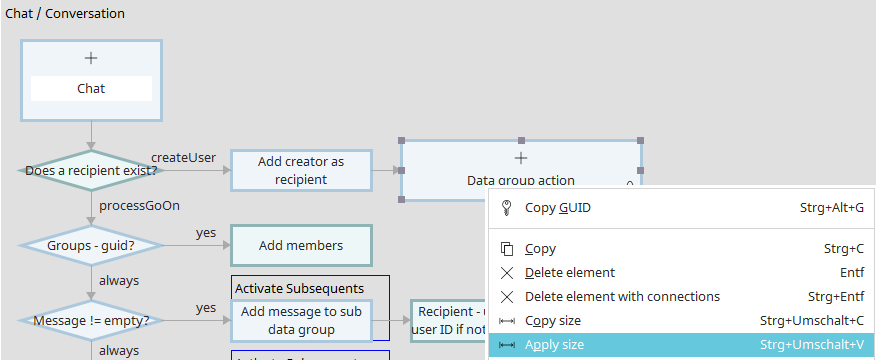Click top-right resize handle of Data group action
This screenshot has width=876, height=360.
[x=641, y=140]
